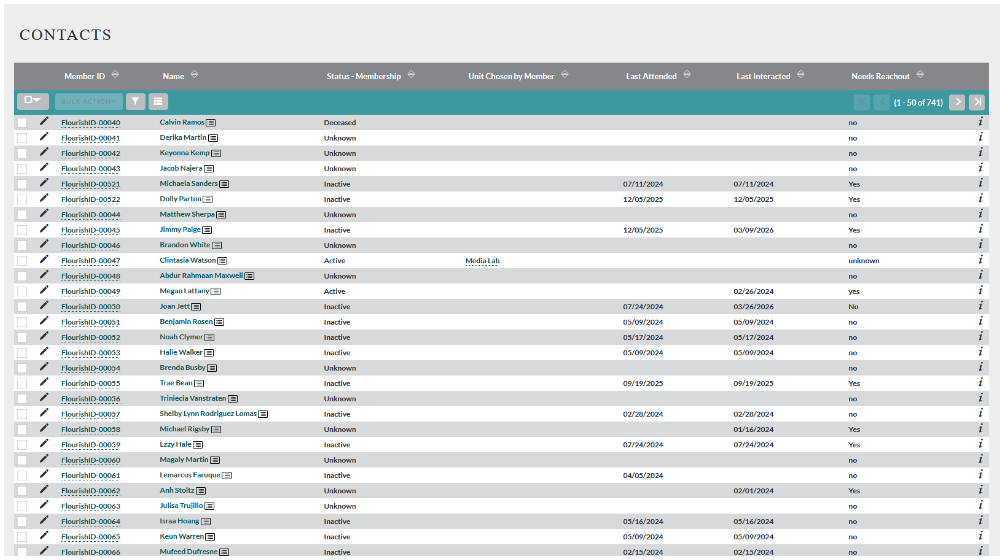
Task: Check the box next to Megan Lattany
Action: [x=22, y=291]
